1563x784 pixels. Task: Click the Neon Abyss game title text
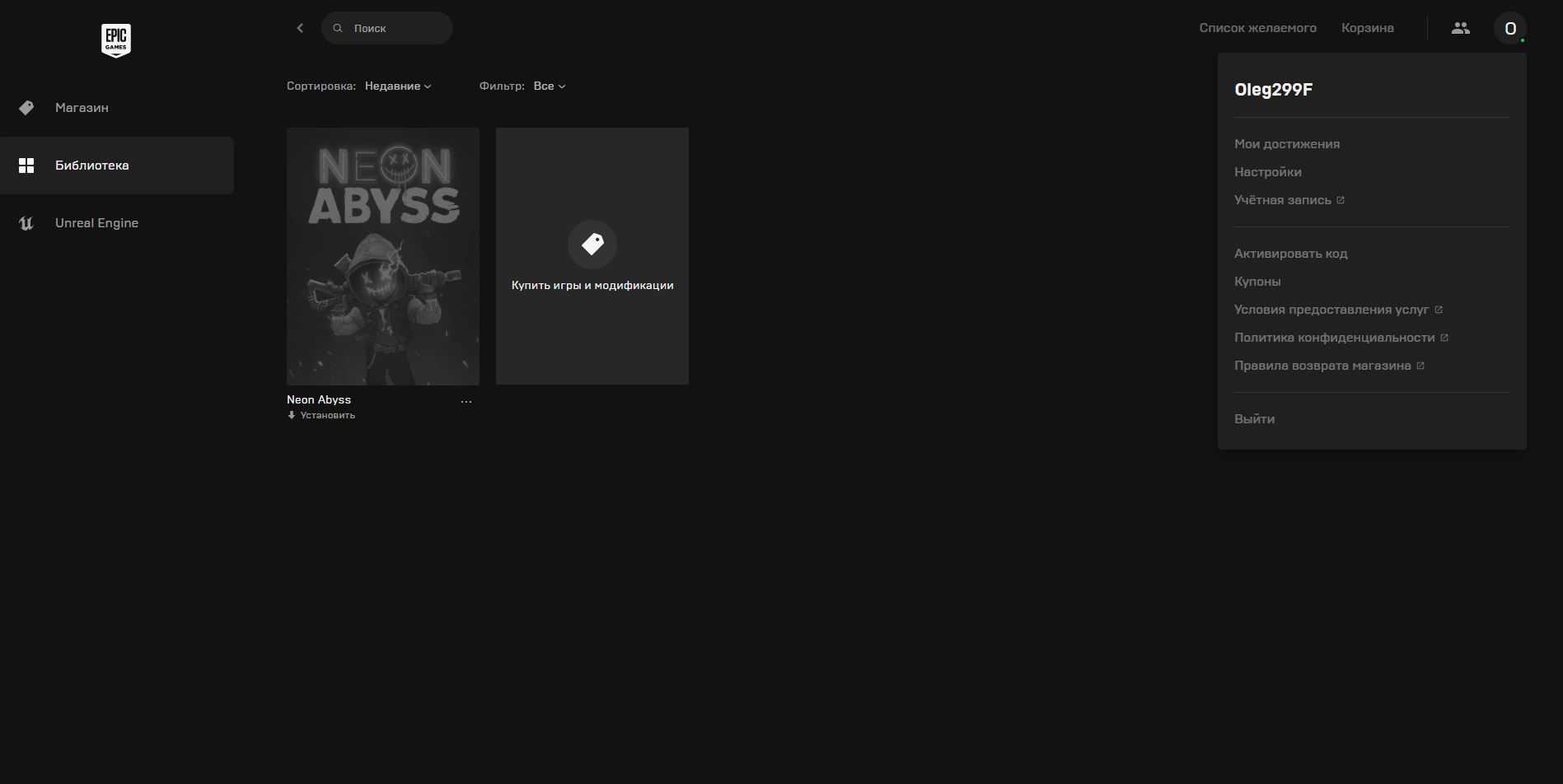coord(319,399)
